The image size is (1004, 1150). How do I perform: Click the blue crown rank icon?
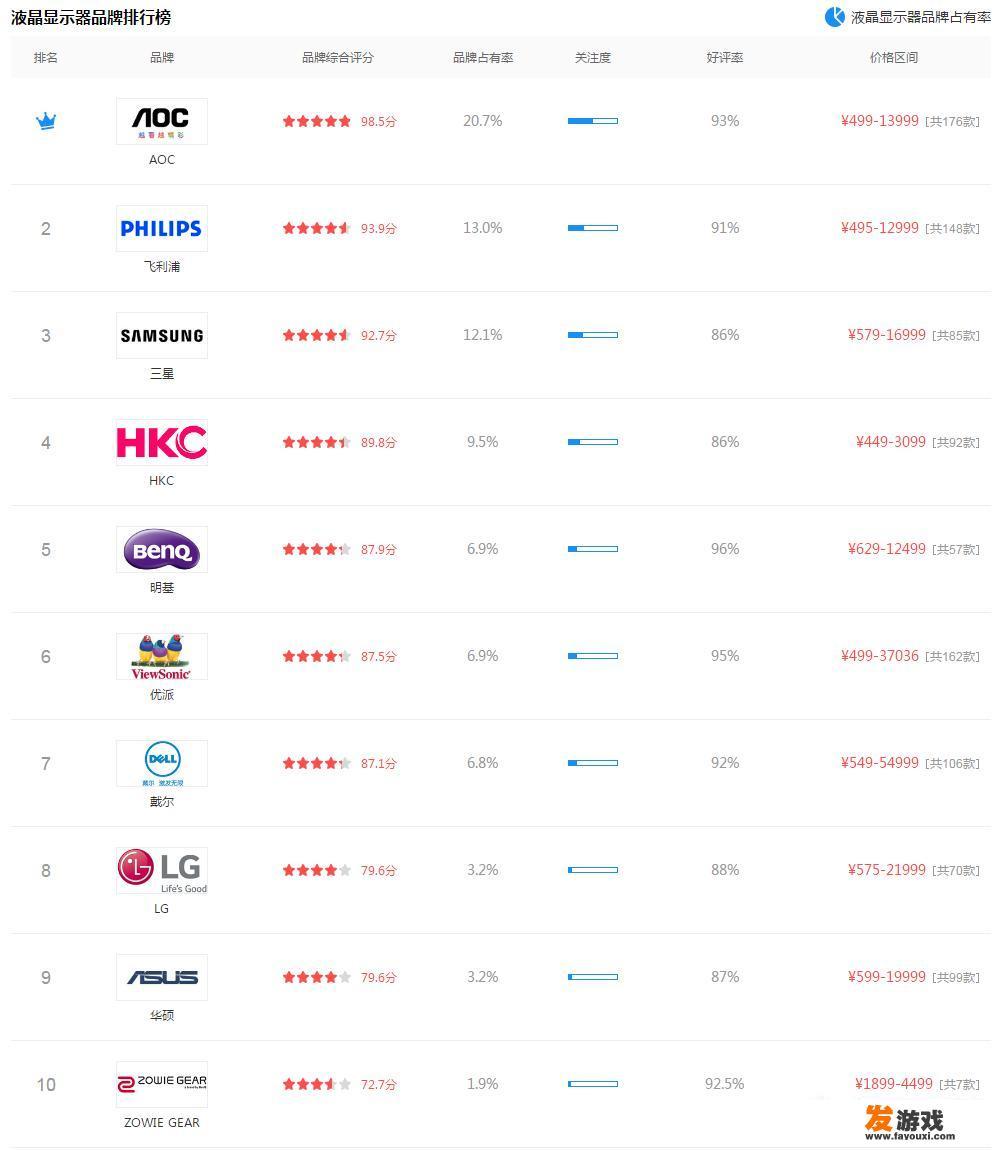coord(46,121)
